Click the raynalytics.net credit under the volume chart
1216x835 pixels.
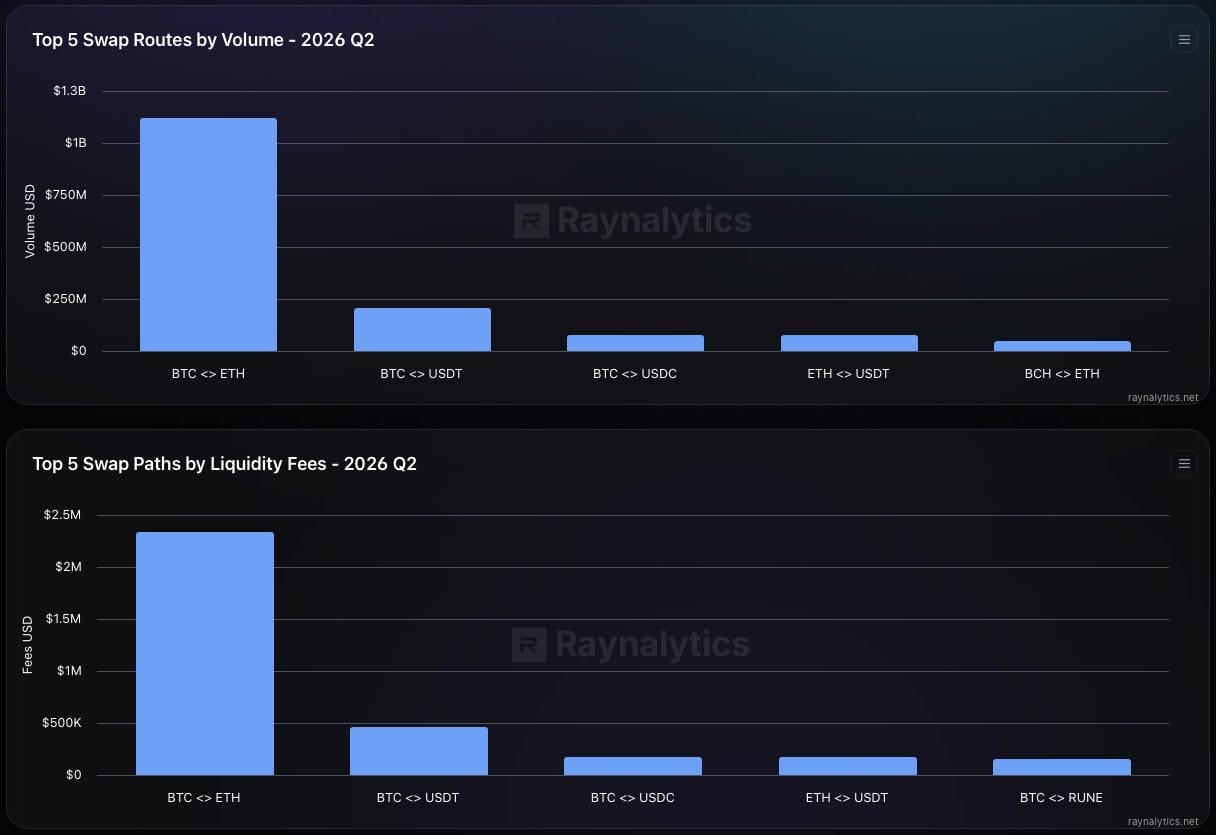pyautogui.click(x=1162, y=397)
